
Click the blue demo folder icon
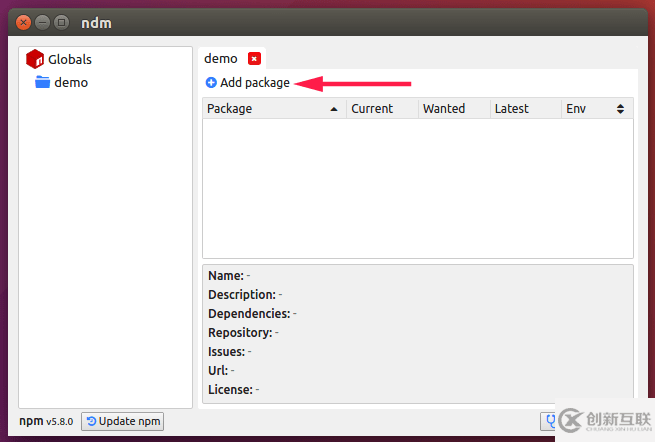point(42,82)
